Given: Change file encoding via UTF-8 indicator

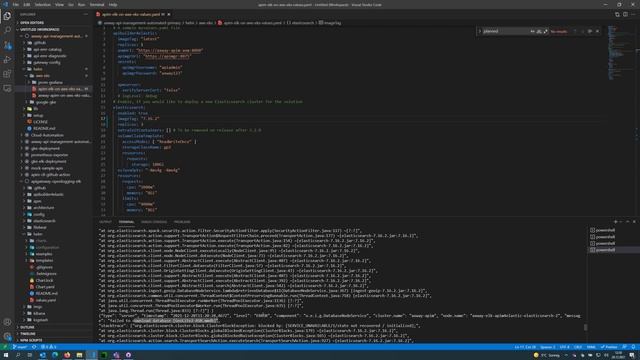Looking at the screenshot, I should pyautogui.click(x=564, y=347).
